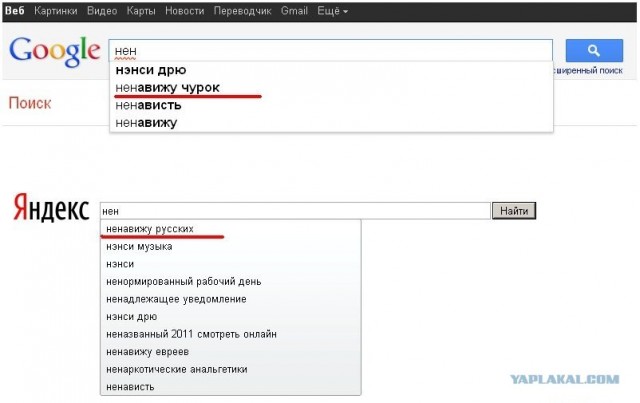Click the Найти button

tap(514, 211)
